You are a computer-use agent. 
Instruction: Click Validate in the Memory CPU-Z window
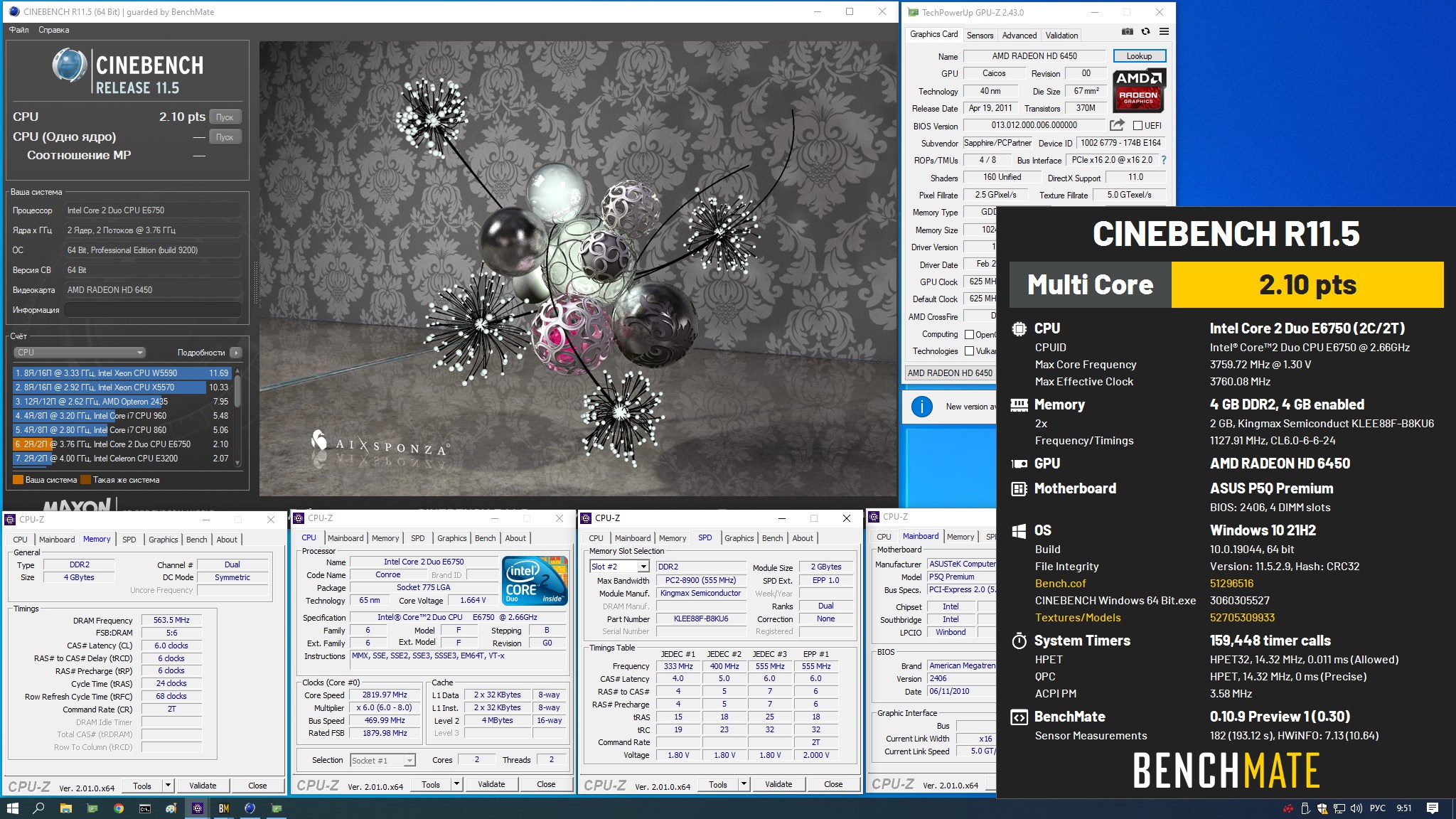[x=203, y=786]
